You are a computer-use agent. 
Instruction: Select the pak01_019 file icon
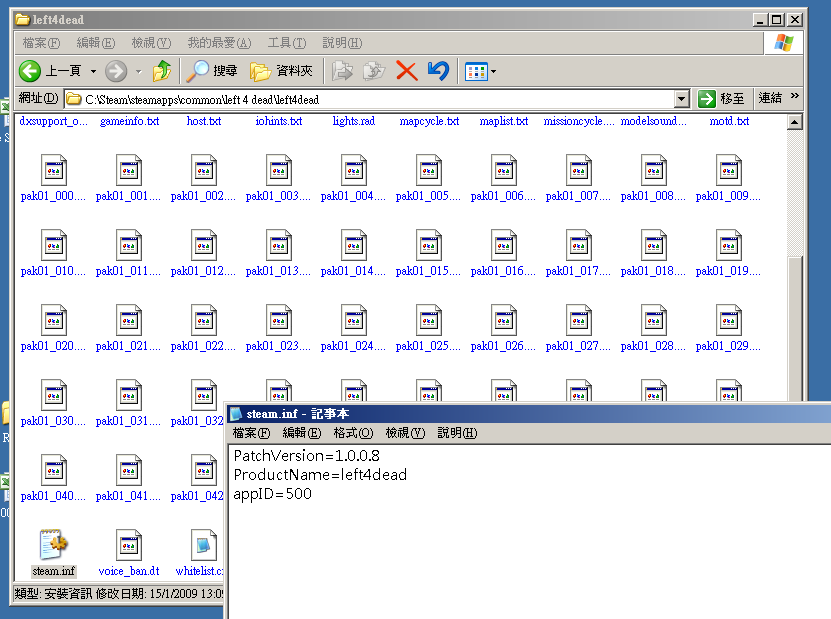click(728, 246)
